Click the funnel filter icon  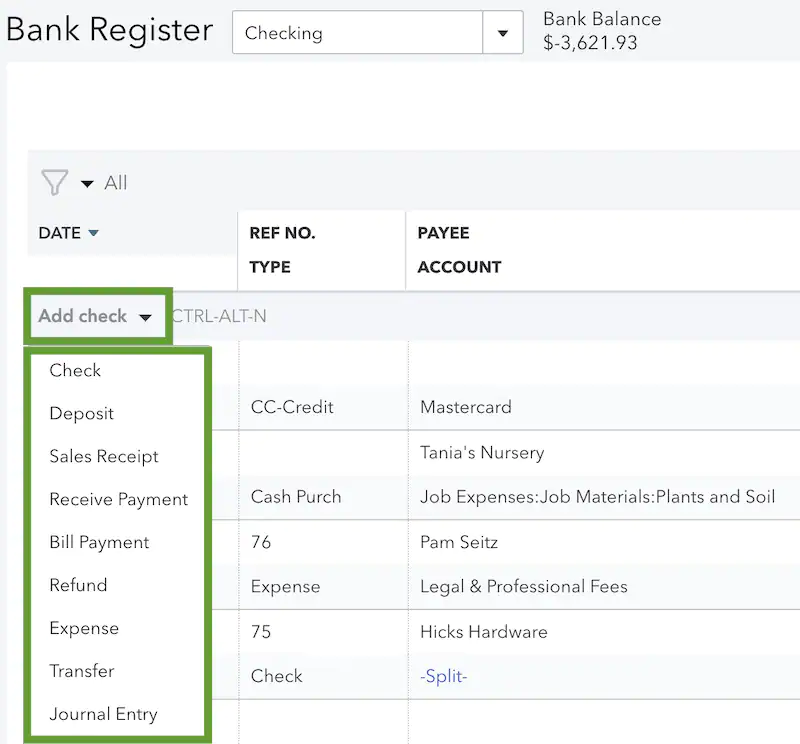coord(54,183)
